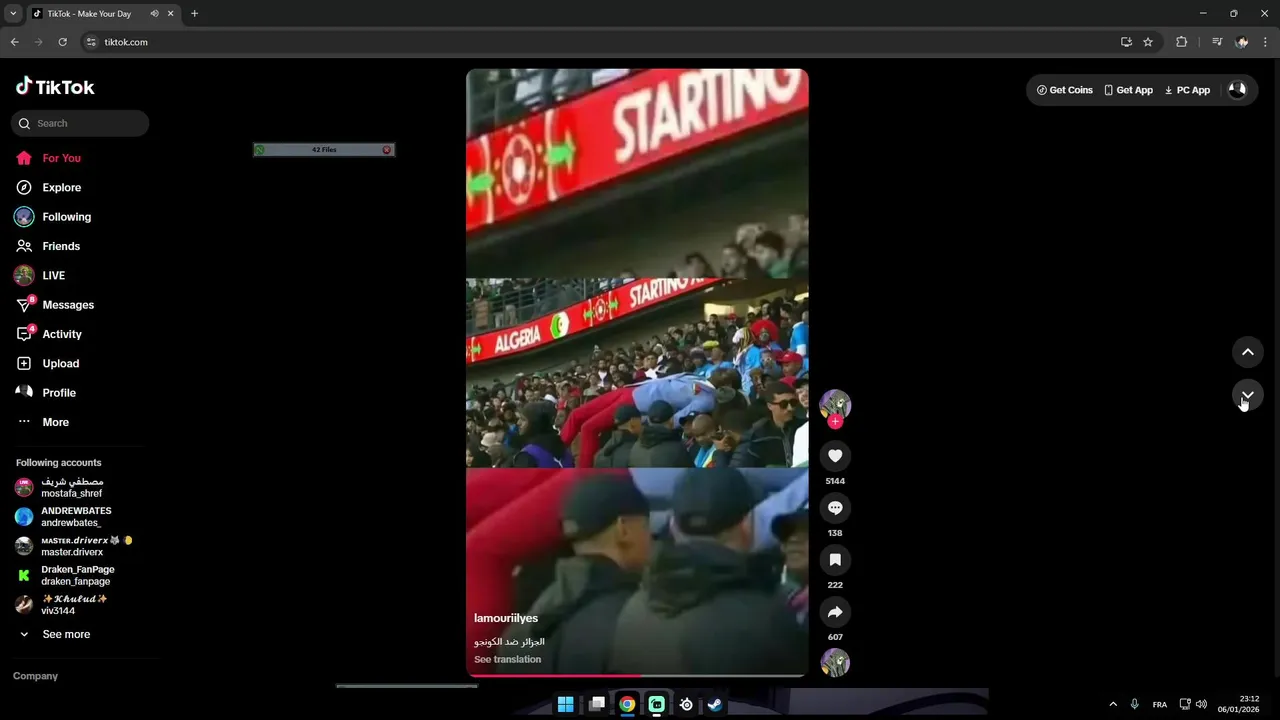Click Get Coins in the top bar

click(x=1064, y=90)
